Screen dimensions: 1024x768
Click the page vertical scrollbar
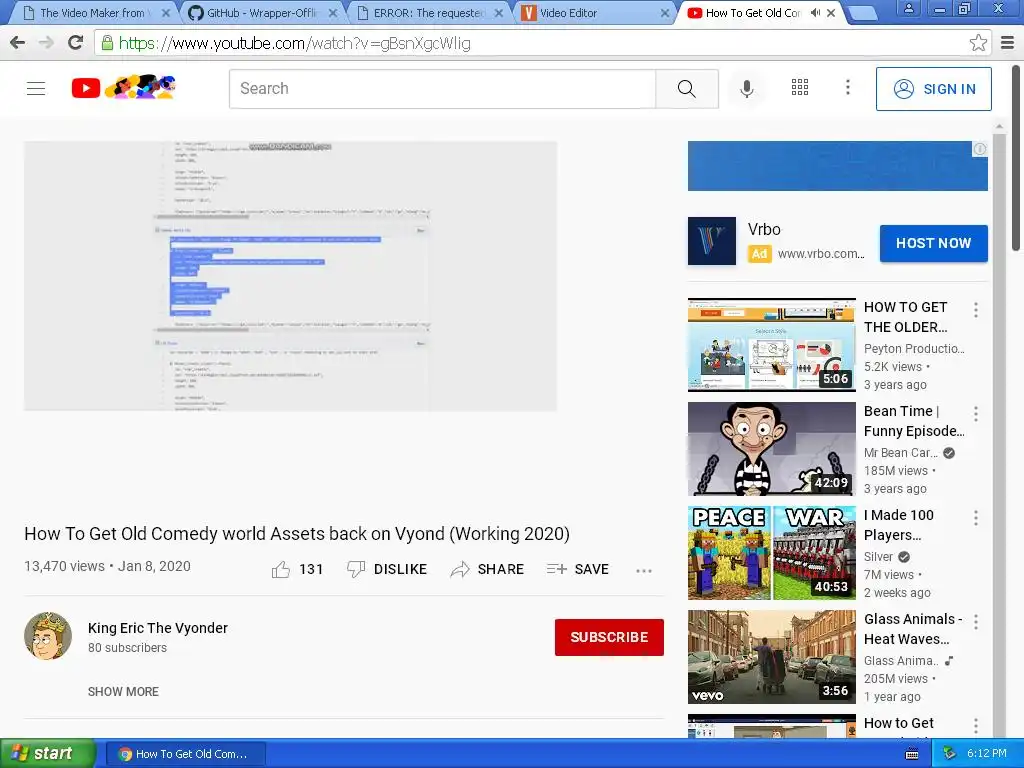(x=1016, y=157)
